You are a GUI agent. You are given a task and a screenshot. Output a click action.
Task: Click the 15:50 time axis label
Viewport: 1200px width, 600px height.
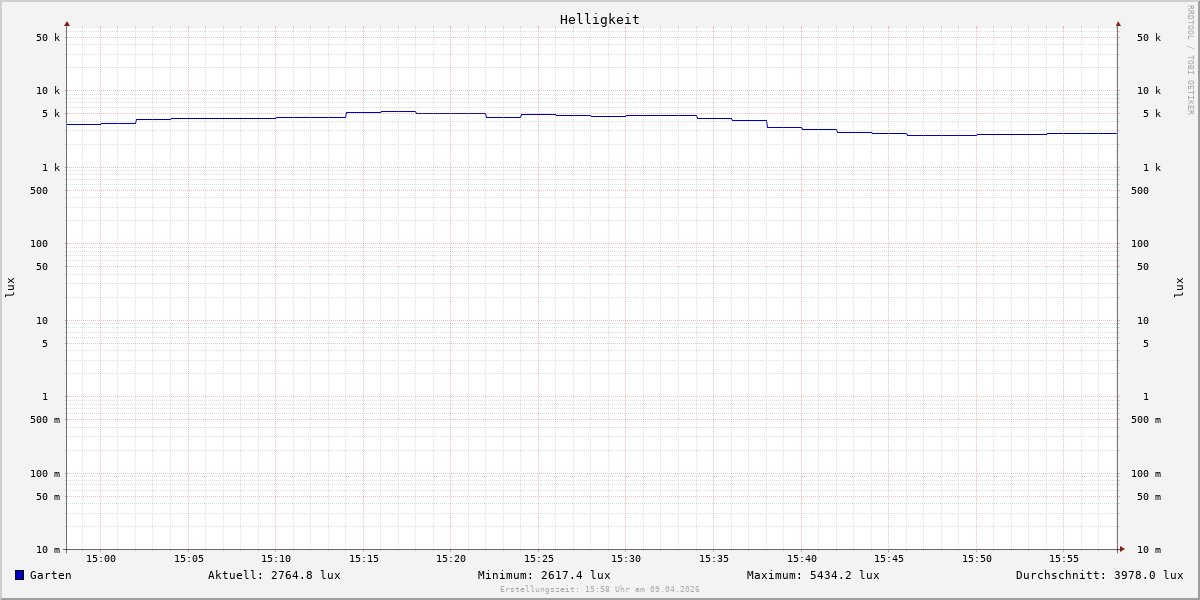pyautogui.click(x=977, y=558)
